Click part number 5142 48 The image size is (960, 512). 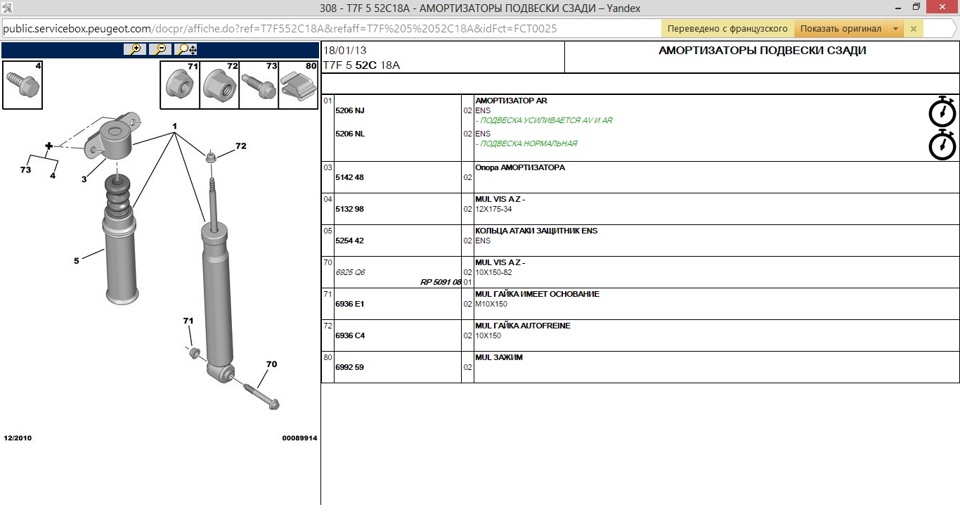click(x=350, y=177)
